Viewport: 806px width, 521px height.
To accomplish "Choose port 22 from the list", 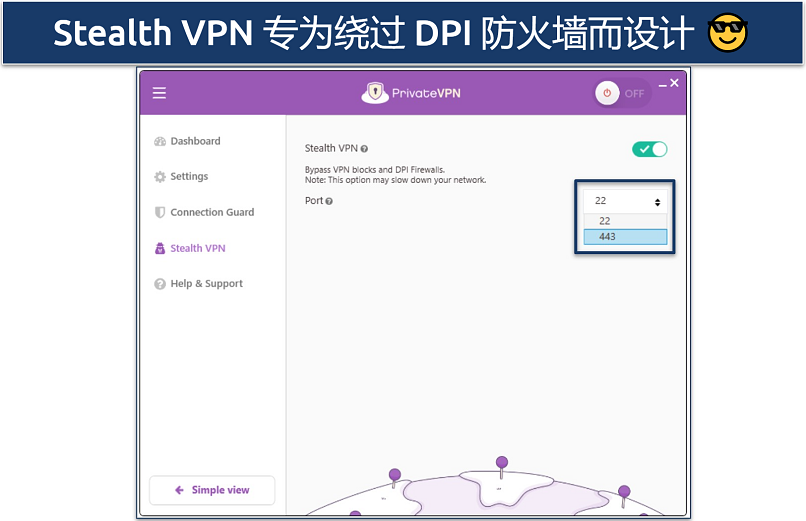I will point(625,221).
